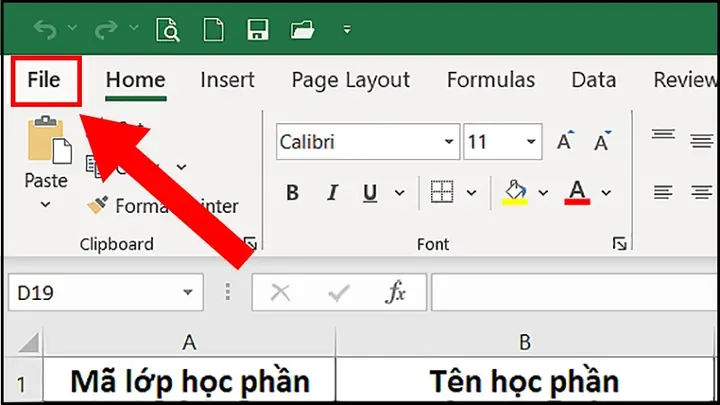Viewport: 720px width, 405px height.
Task: Open Font group dialog launcher
Action: (619, 243)
